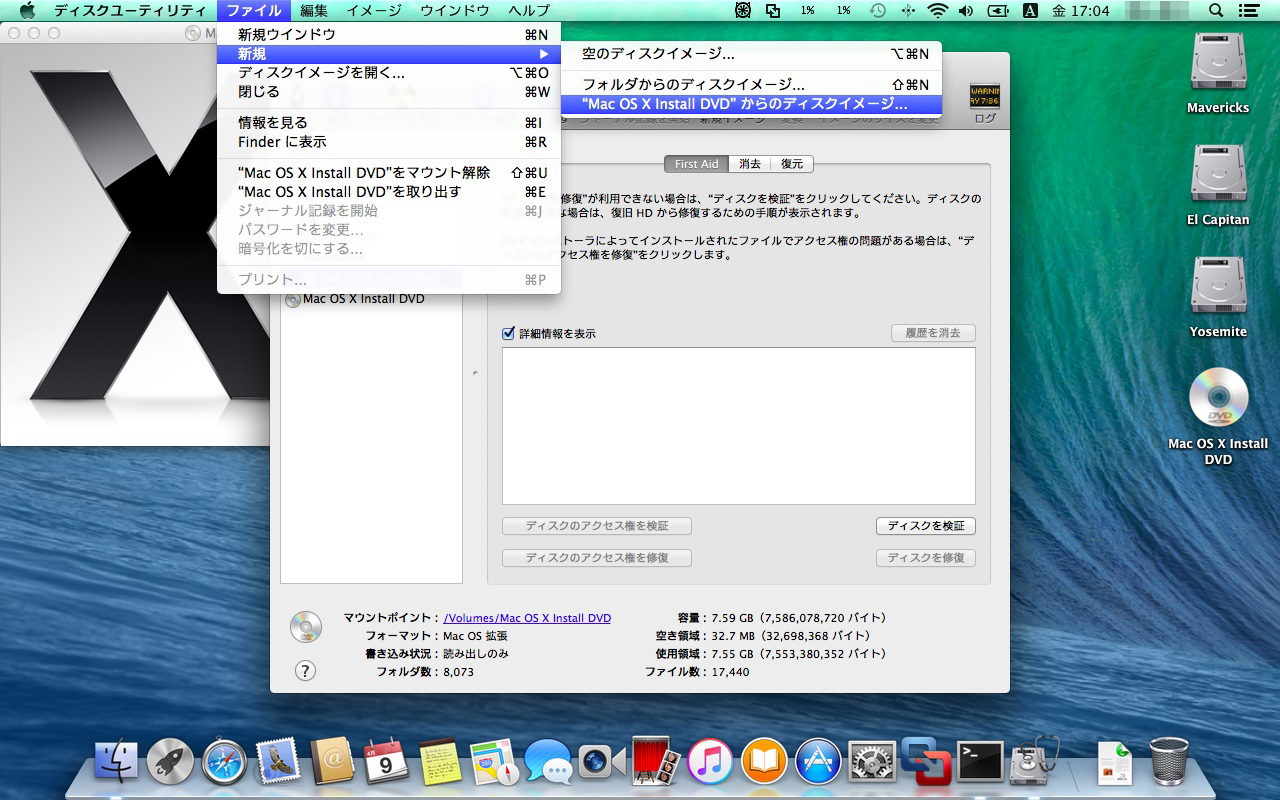Viewport: 1280px width, 800px height.
Task: Click the ディスクを検証 button
Action: pyautogui.click(x=926, y=526)
